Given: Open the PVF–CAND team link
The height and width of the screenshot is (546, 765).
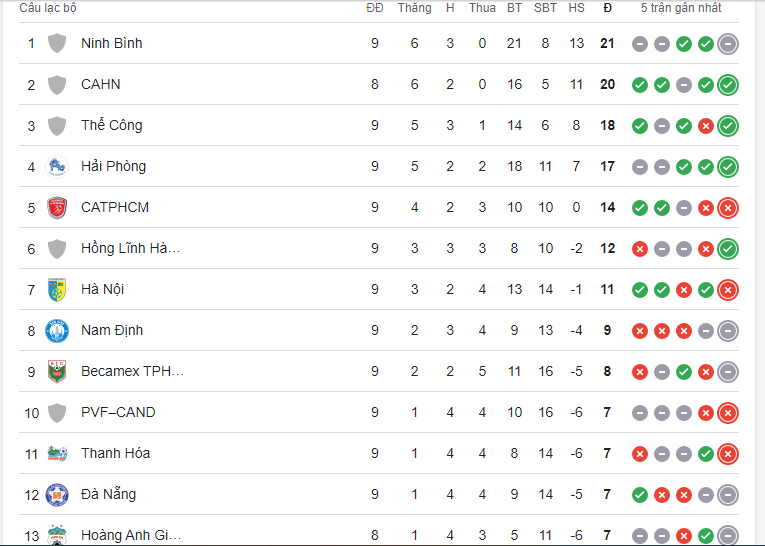Looking at the screenshot, I should click(118, 412).
